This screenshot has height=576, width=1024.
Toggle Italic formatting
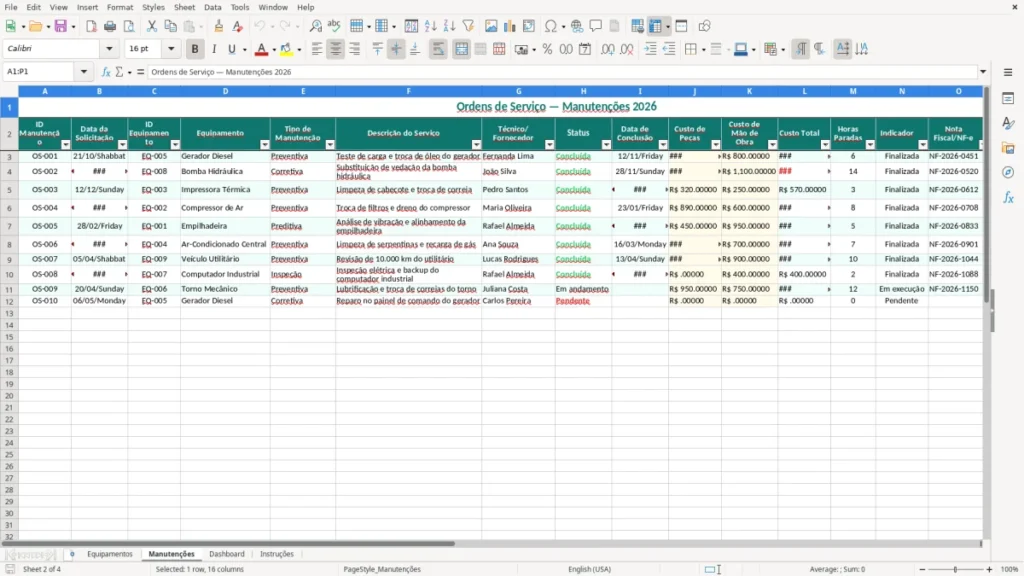(x=214, y=49)
